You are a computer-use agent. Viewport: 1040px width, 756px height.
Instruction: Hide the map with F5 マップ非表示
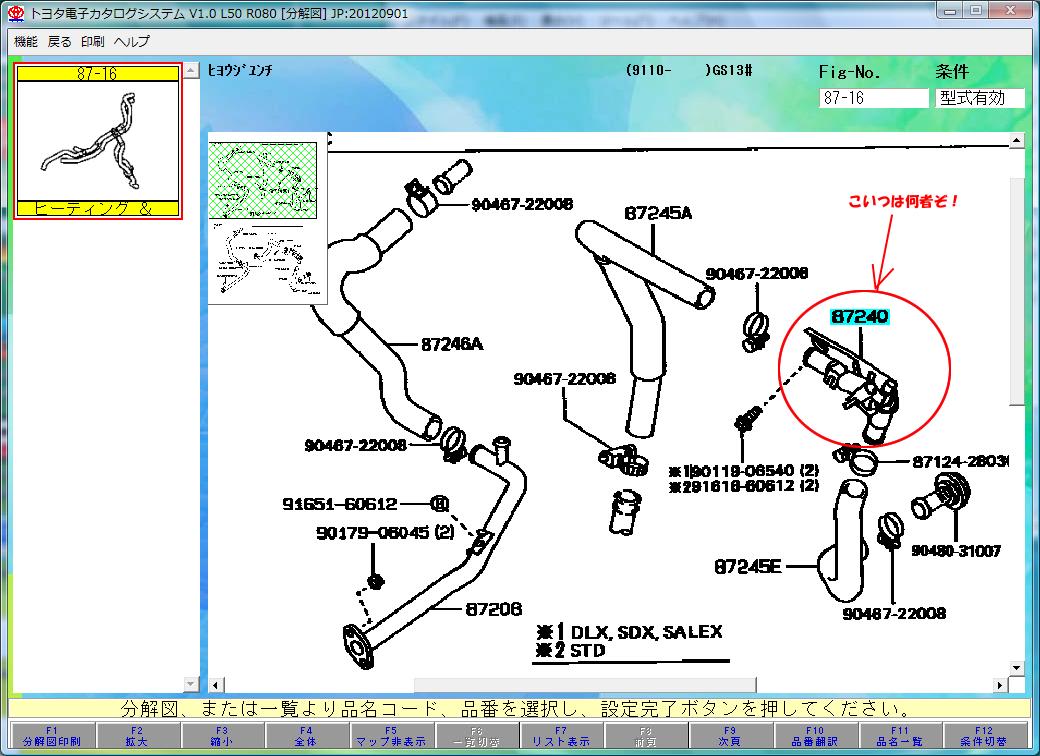[390, 737]
